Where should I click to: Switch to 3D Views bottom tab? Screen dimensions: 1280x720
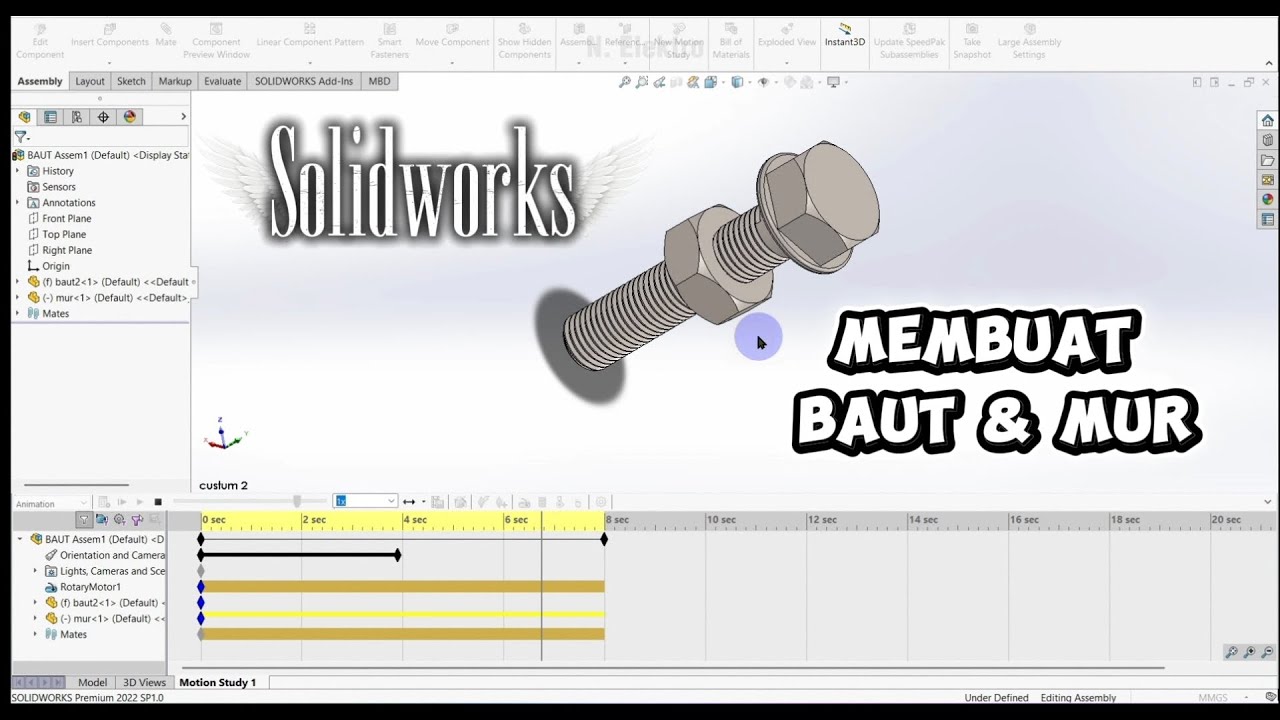click(144, 682)
